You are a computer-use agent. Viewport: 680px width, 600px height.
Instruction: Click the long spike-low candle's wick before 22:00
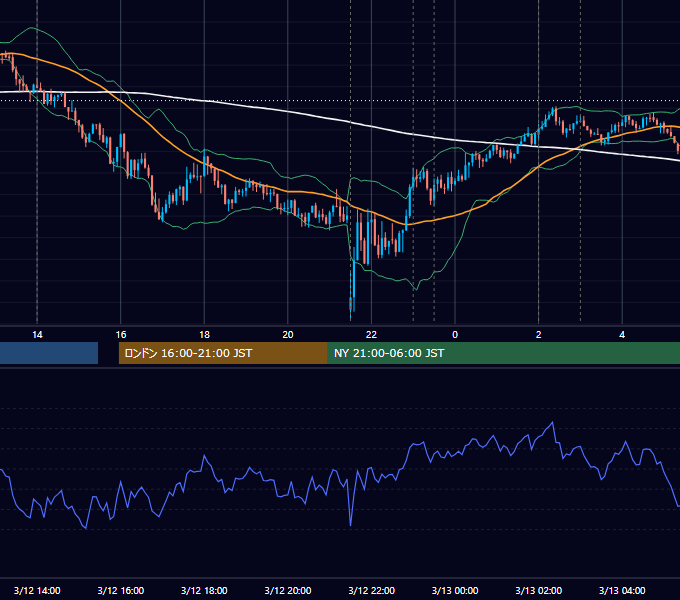click(351, 295)
